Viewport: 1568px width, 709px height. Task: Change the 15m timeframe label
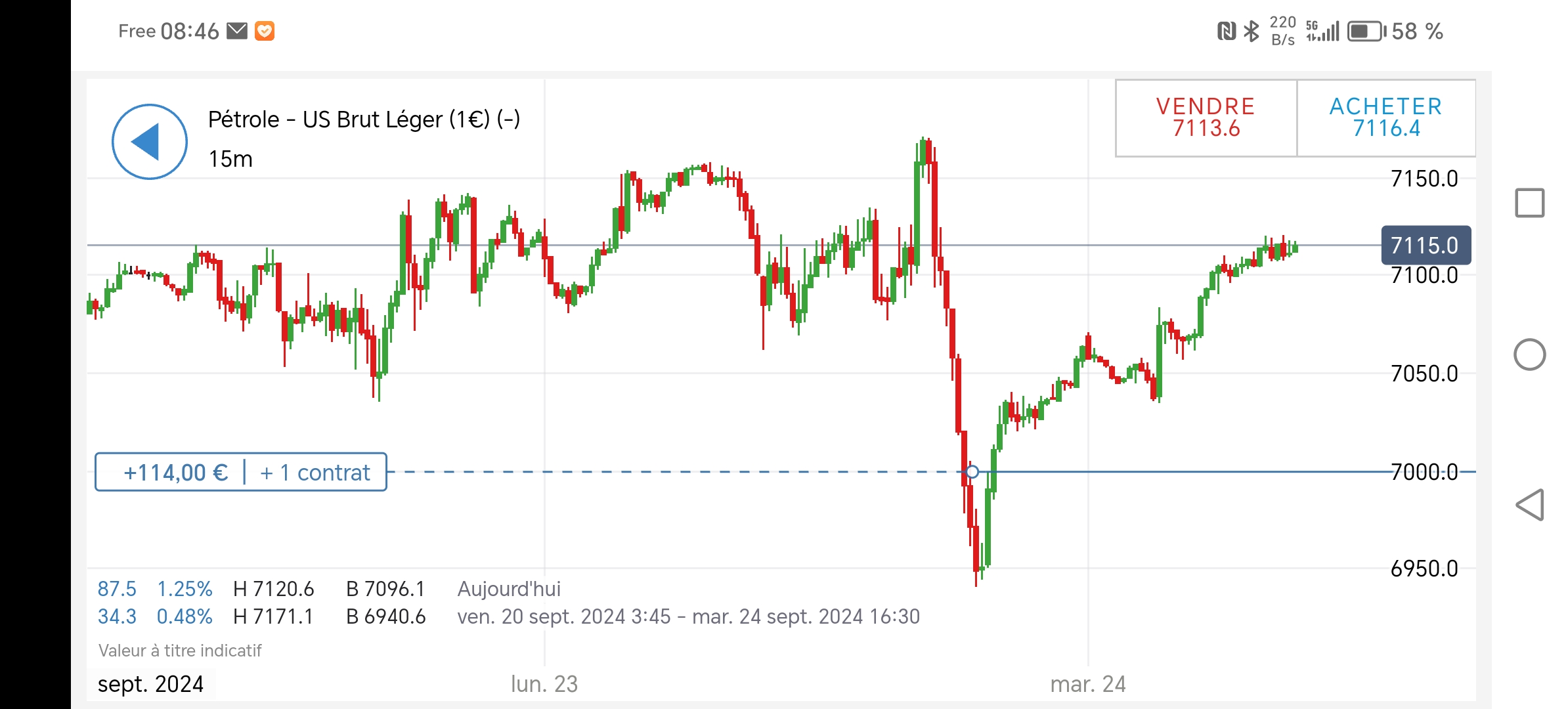[230, 159]
